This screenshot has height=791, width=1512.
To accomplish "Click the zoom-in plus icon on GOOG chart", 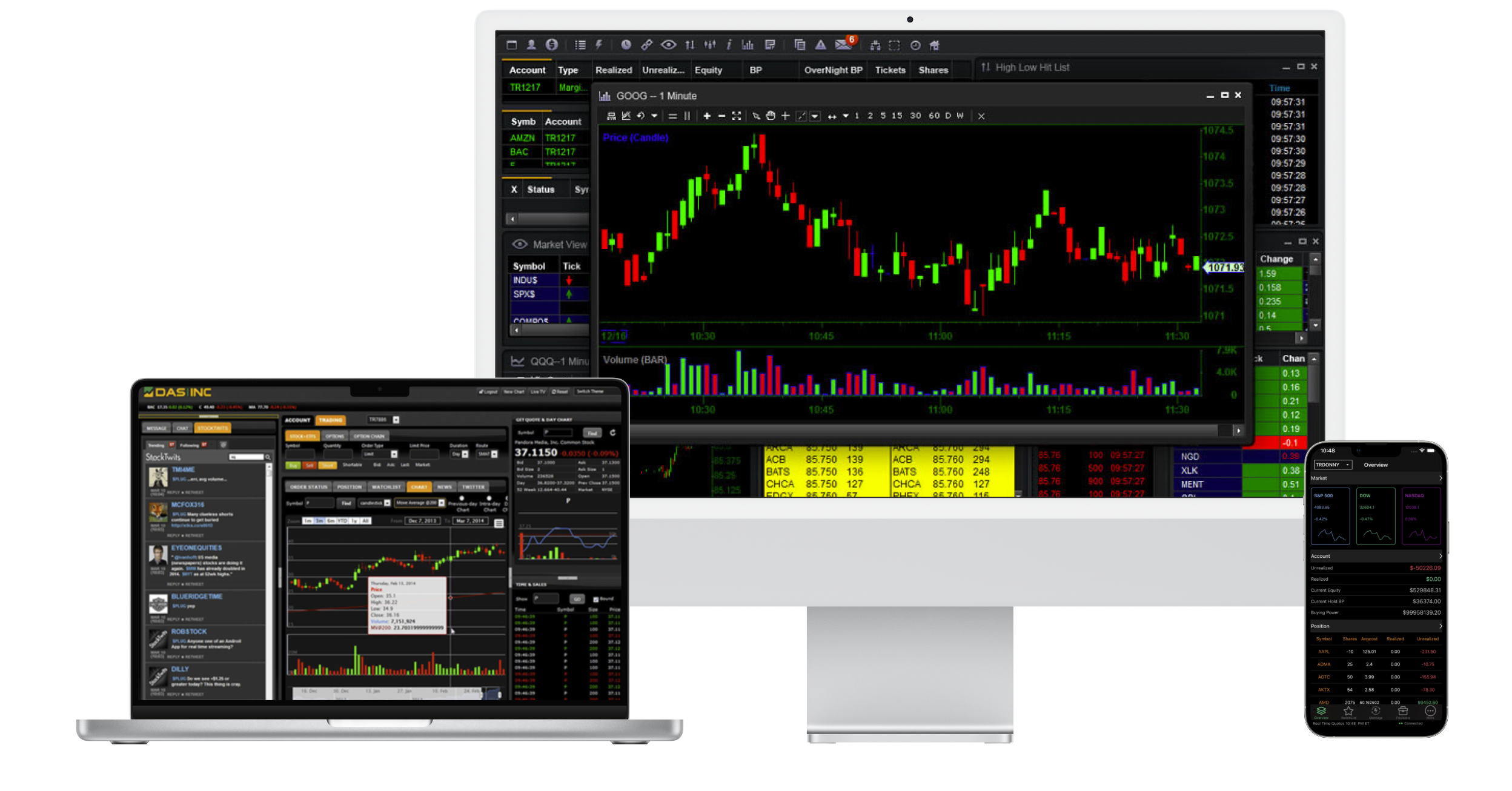I will (706, 116).
